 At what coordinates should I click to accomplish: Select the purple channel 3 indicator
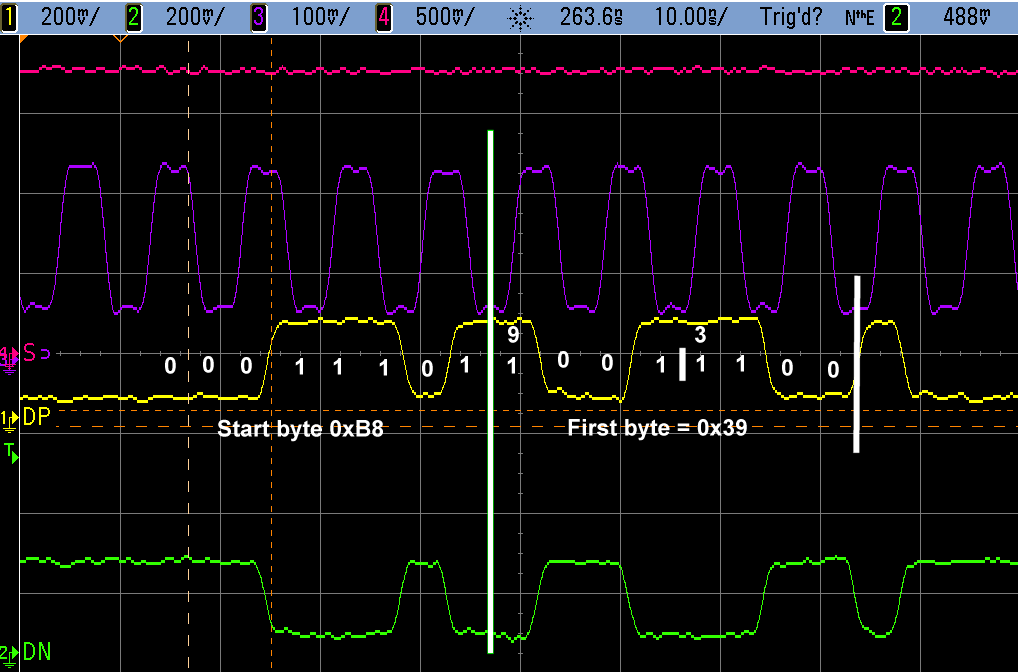click(258, 16)
